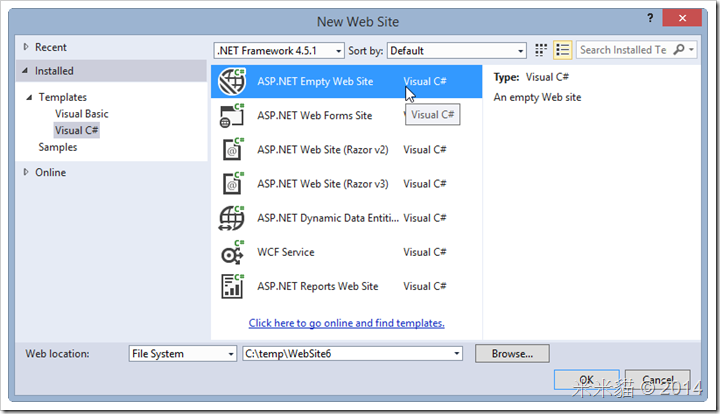Open the Sort by Default dropdown
The image size is (720, 414).
pos(456,50)
